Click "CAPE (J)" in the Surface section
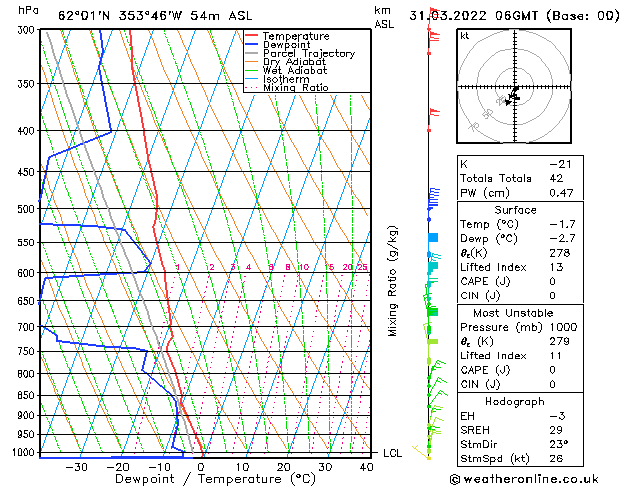Viewport: 629px width, 486px height. (x=485, y=281)
